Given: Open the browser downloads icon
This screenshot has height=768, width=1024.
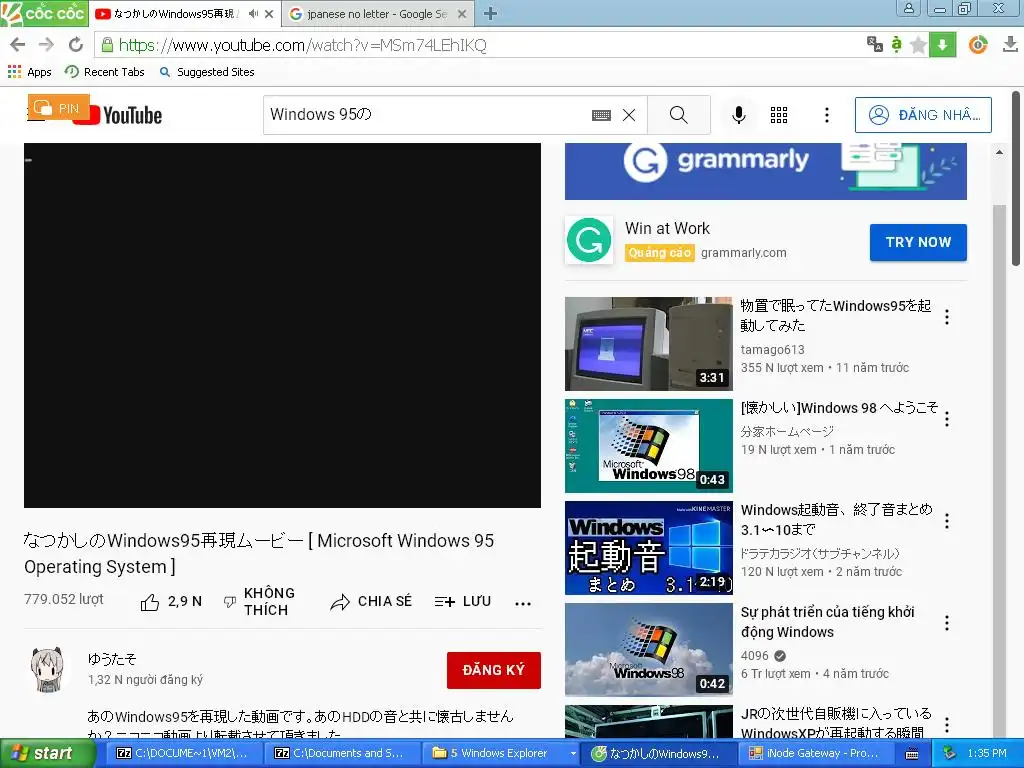Looking at the screenshot, I should 1010,44.
